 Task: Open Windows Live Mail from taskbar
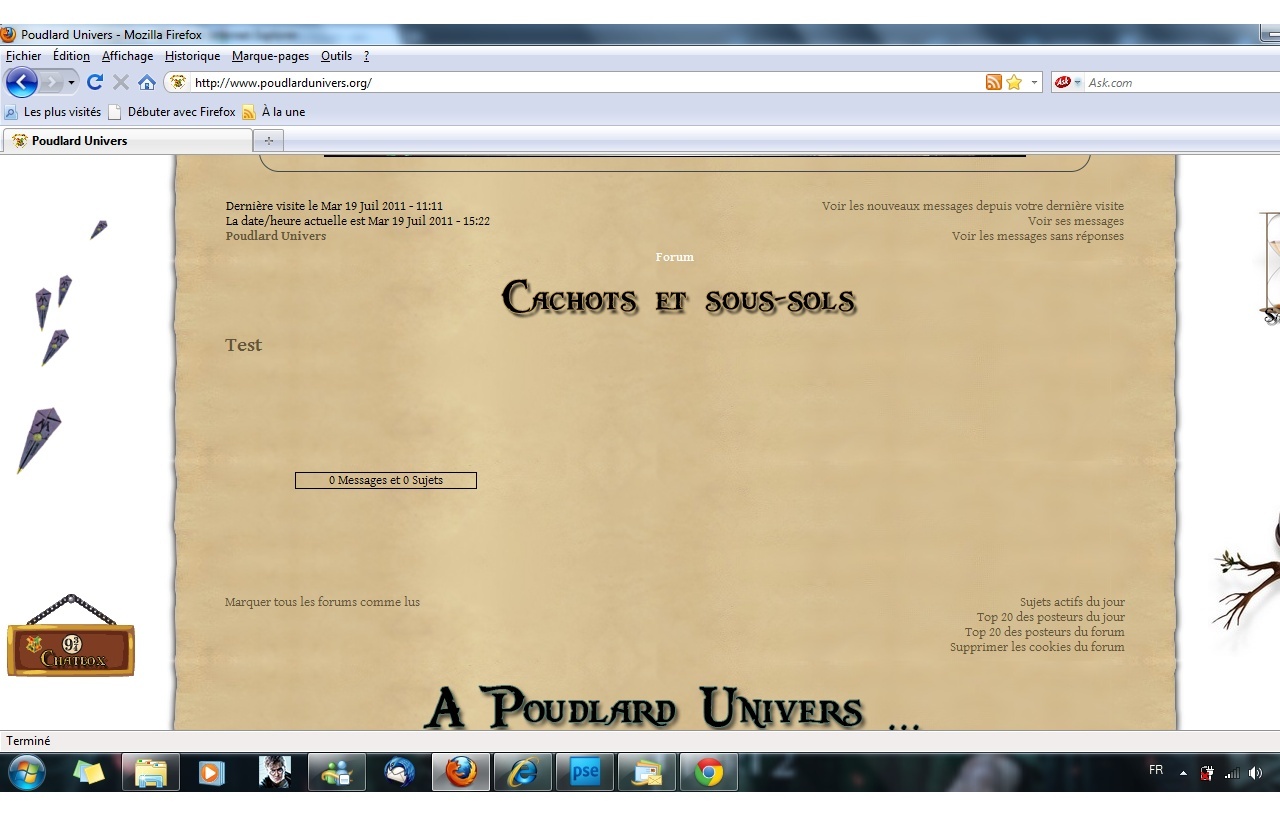(x=647, y=772)
